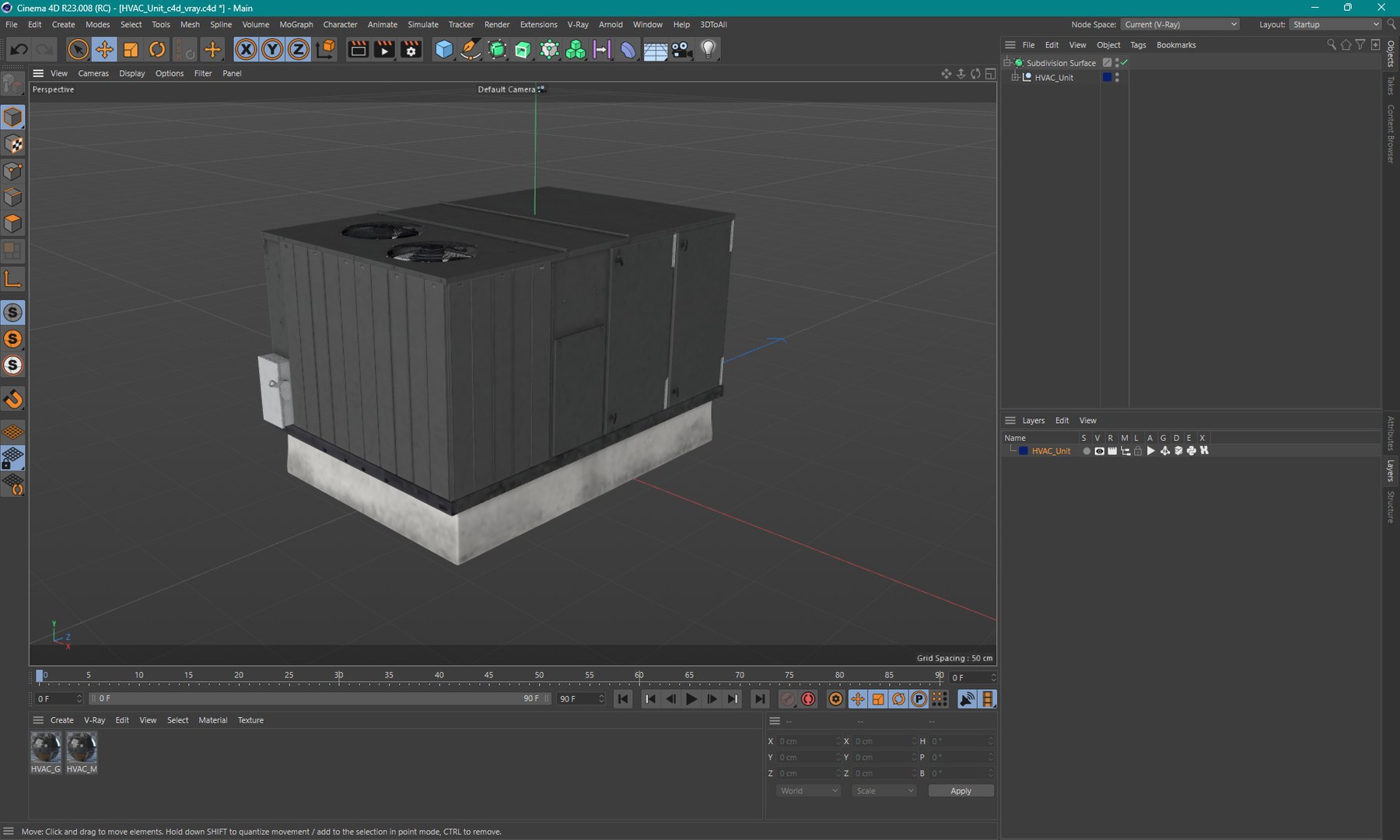Open Scale mode dropdown

[884, 791]
